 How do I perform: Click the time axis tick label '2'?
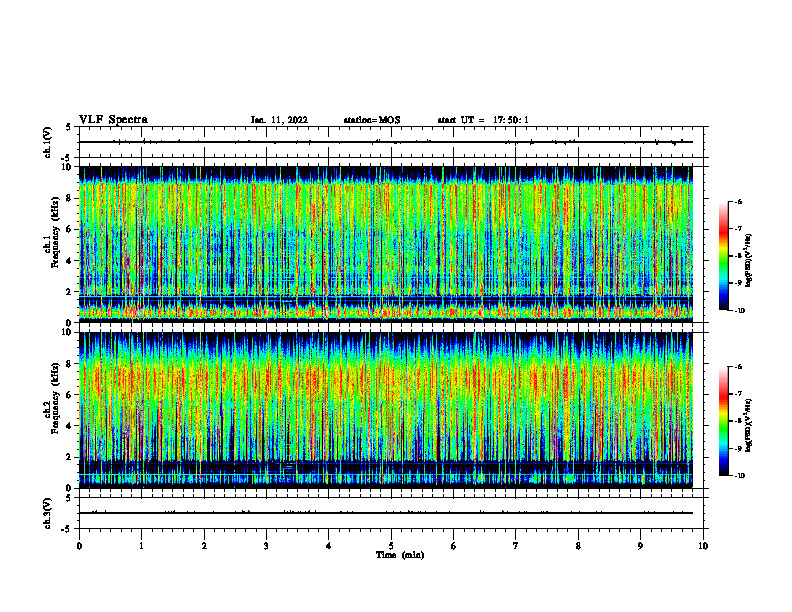(204, 546)
